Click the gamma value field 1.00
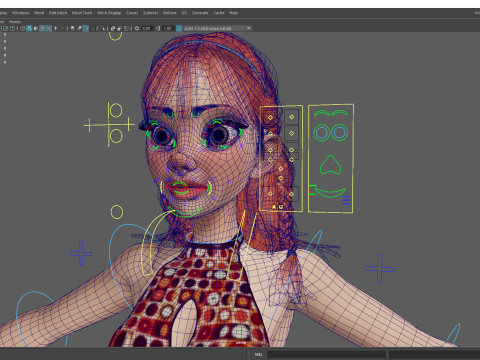 tap(168, 28)
